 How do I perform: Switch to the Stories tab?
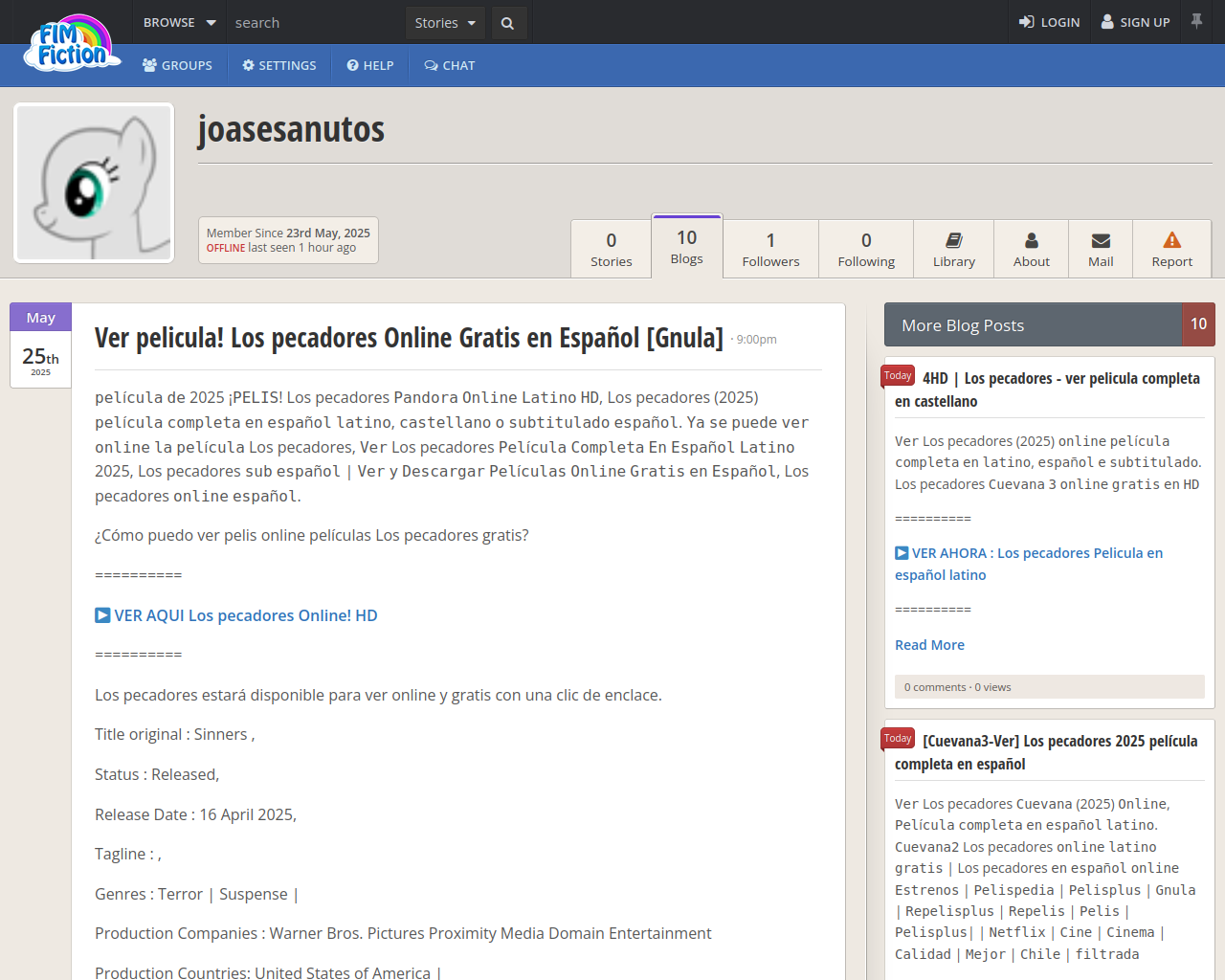tap(612, 249)
